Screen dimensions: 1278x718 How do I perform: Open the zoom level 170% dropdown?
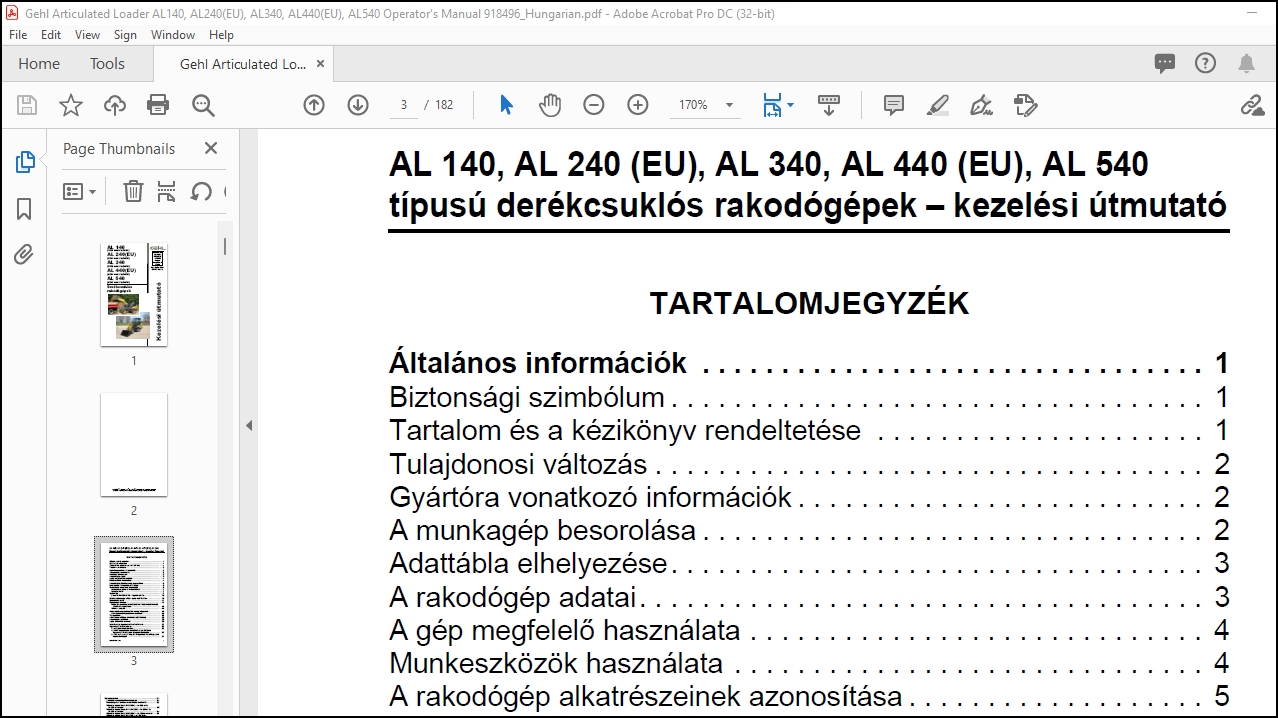click(x=707, y=105)
